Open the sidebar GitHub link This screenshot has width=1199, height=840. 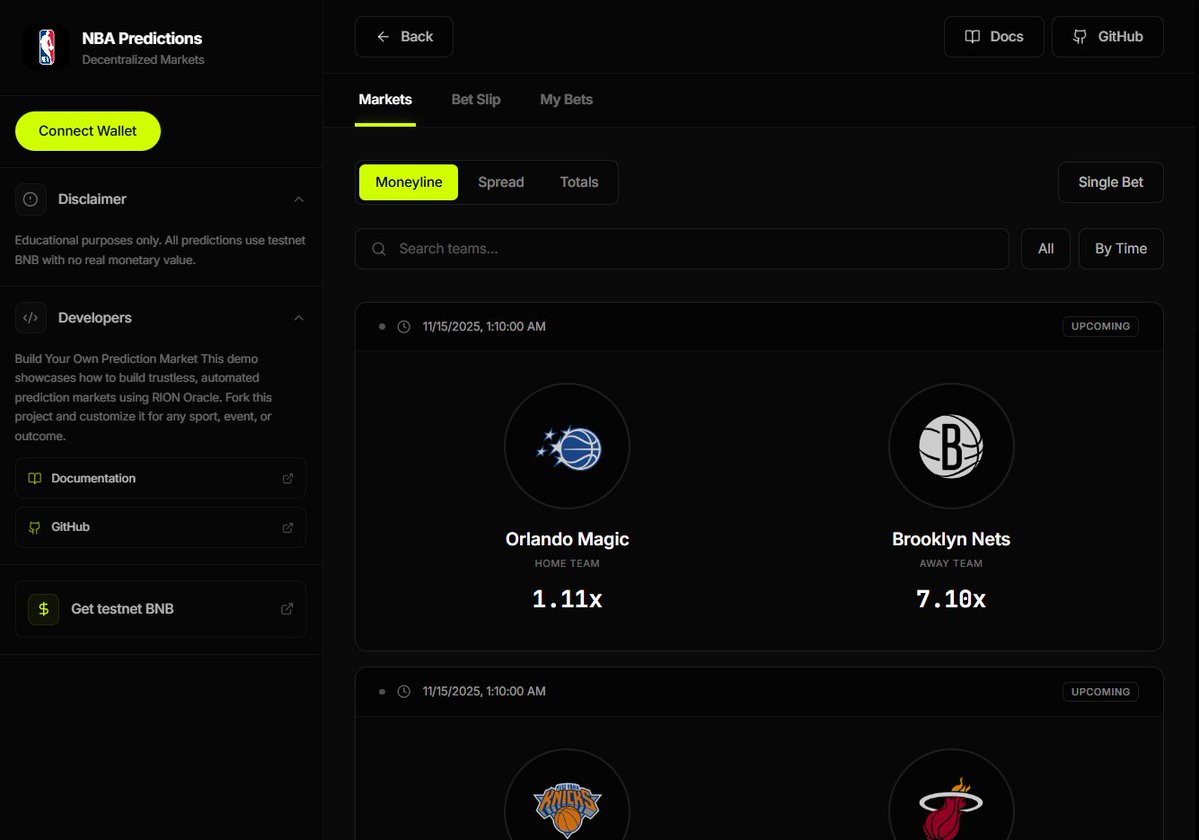161,527
